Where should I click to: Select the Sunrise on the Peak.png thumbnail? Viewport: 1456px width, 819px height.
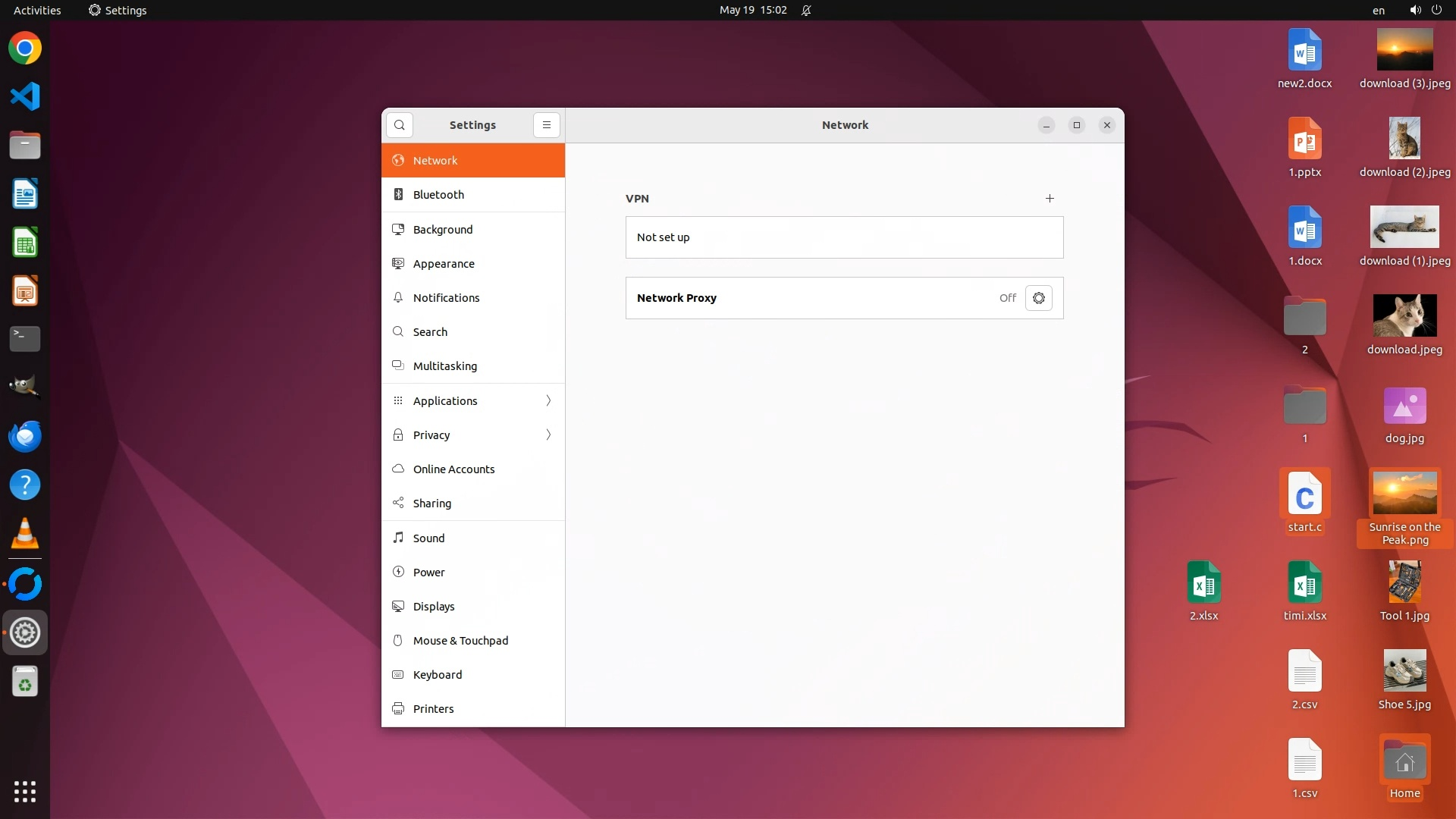pyautogui.click(x=1404, y=493)
